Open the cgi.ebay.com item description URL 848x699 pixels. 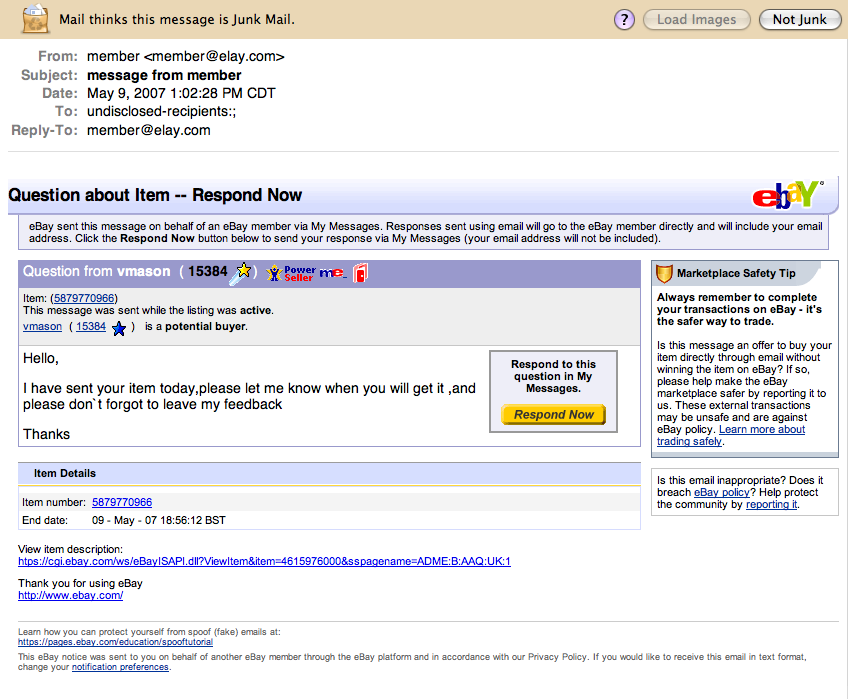pos(264,561)
